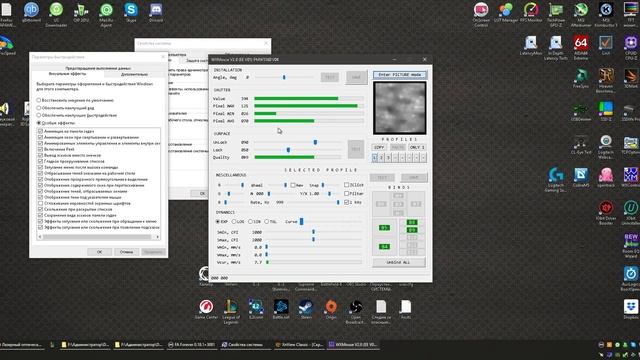Launch Discord from the desktop
The image size is (640, 360).
coord(156,11)
